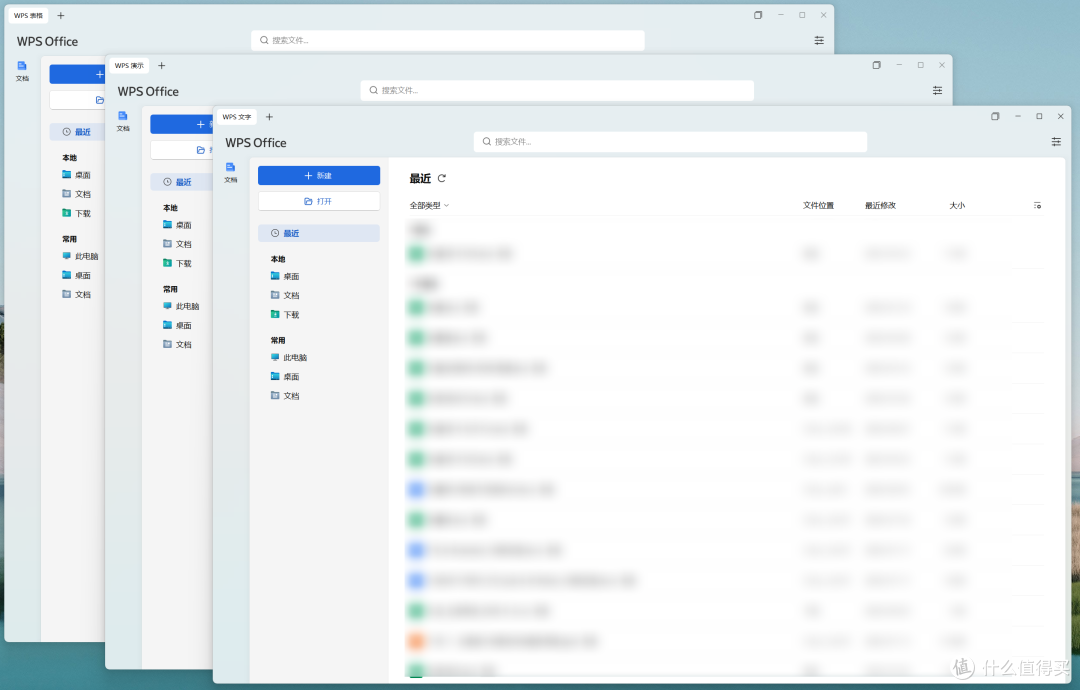Switch to WPS 表格 tab

point(28,15)
